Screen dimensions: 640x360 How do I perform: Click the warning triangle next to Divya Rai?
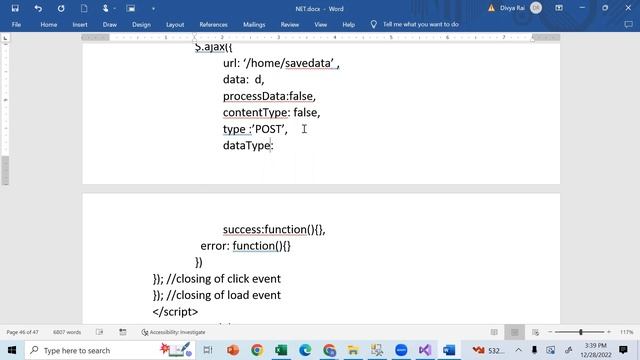tap(491, 8)
